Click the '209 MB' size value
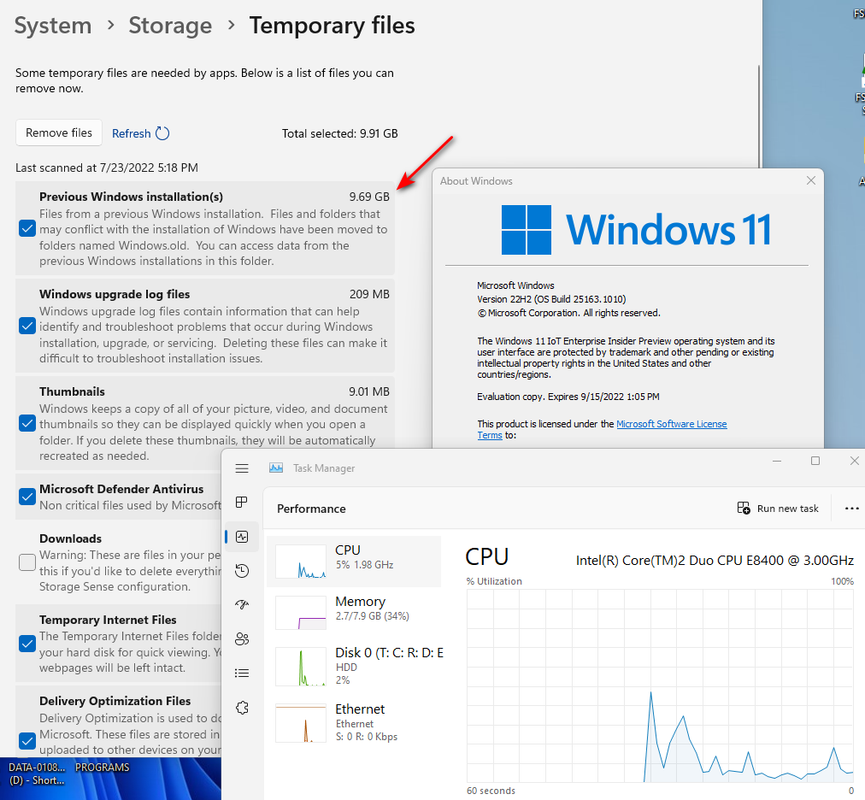The width and height of the screenshot is (865, 800). pos(369,294)
